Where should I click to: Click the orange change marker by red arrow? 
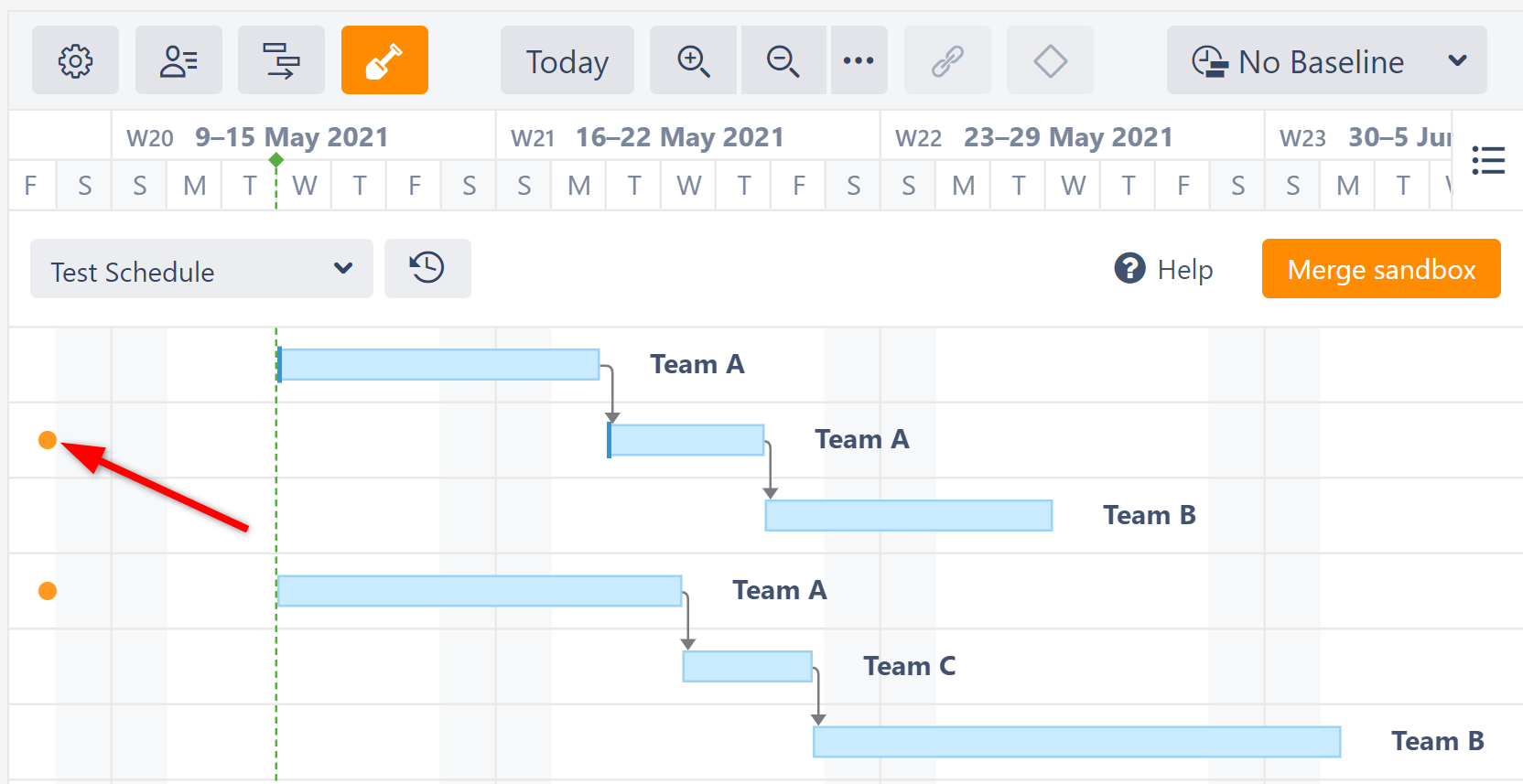pos(48,440)
